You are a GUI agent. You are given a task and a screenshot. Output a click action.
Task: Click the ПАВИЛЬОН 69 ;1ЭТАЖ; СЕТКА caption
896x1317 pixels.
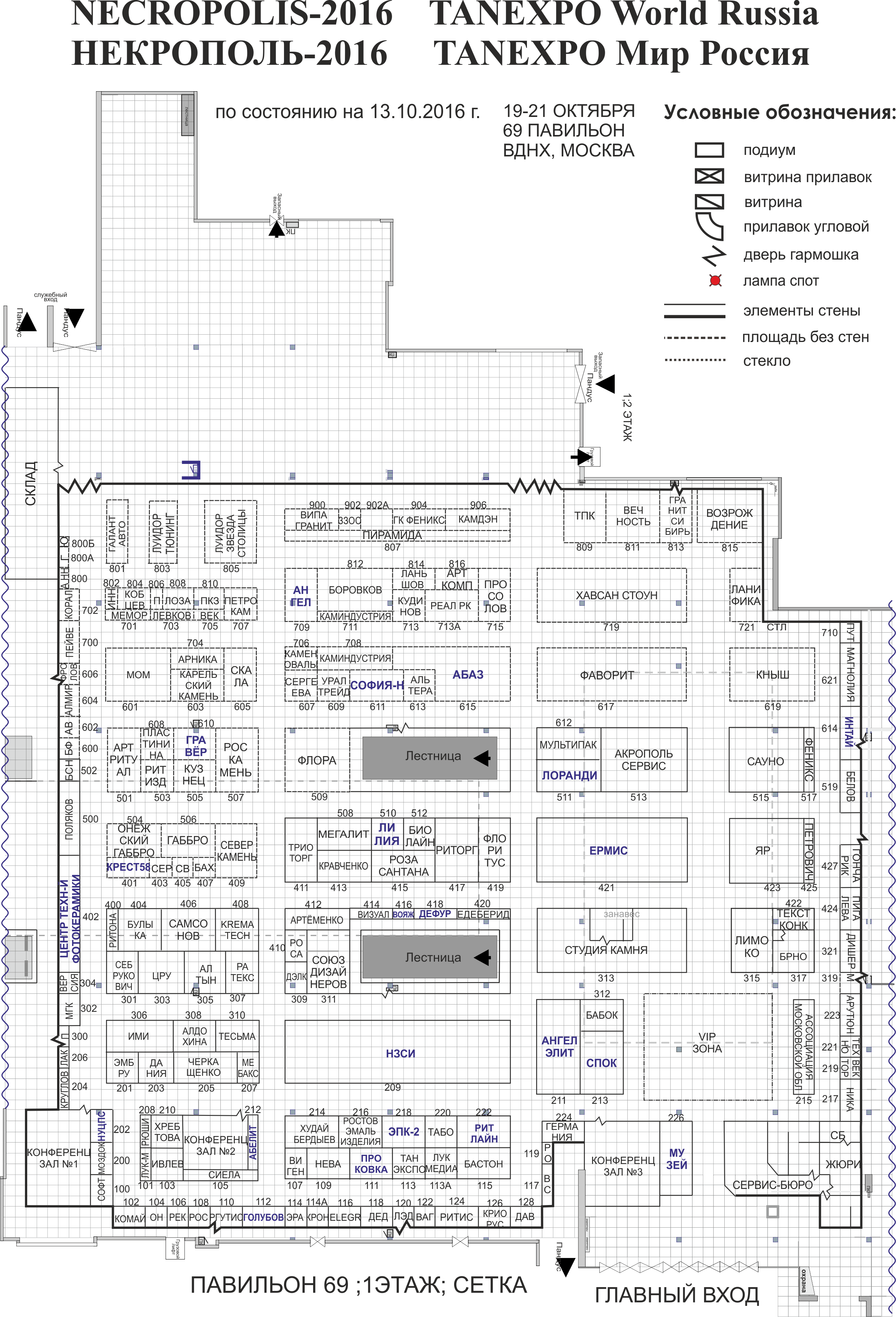click(358, 1285)
